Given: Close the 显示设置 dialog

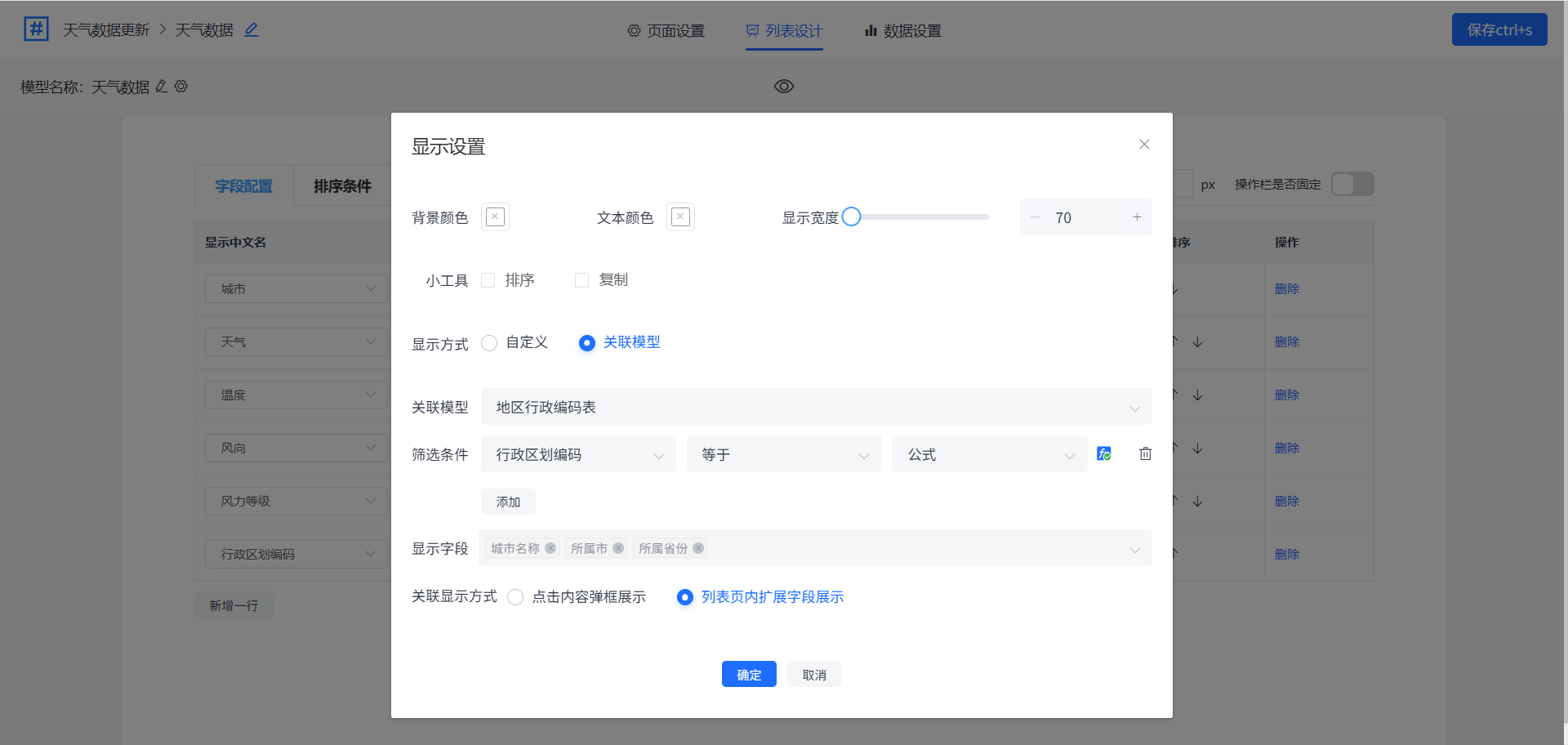Looking at the screenshot, I should [1144, 145].
